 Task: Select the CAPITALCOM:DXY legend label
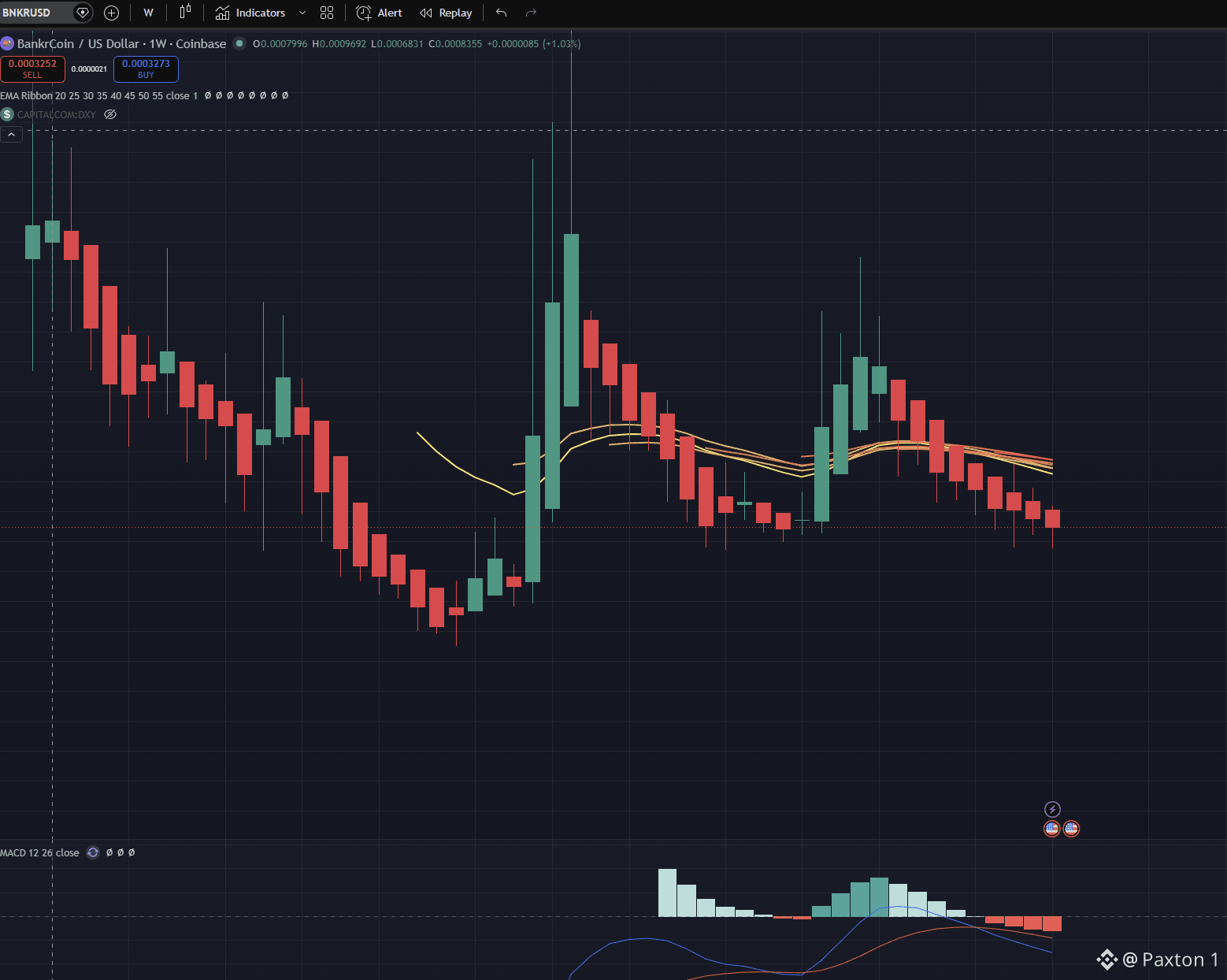(57, 114)
